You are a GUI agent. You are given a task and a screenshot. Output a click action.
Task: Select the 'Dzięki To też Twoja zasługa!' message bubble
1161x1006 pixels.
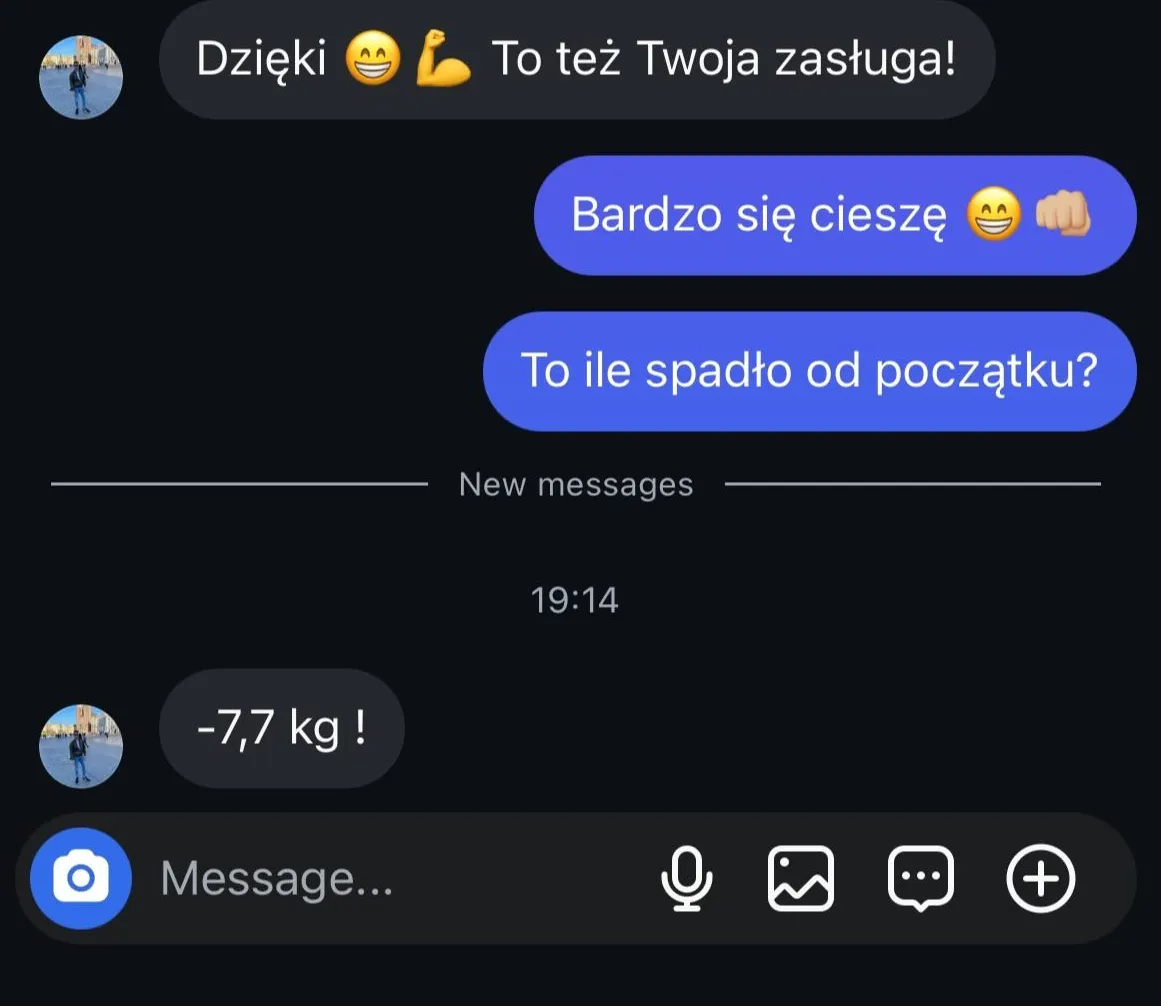point(577,59)
